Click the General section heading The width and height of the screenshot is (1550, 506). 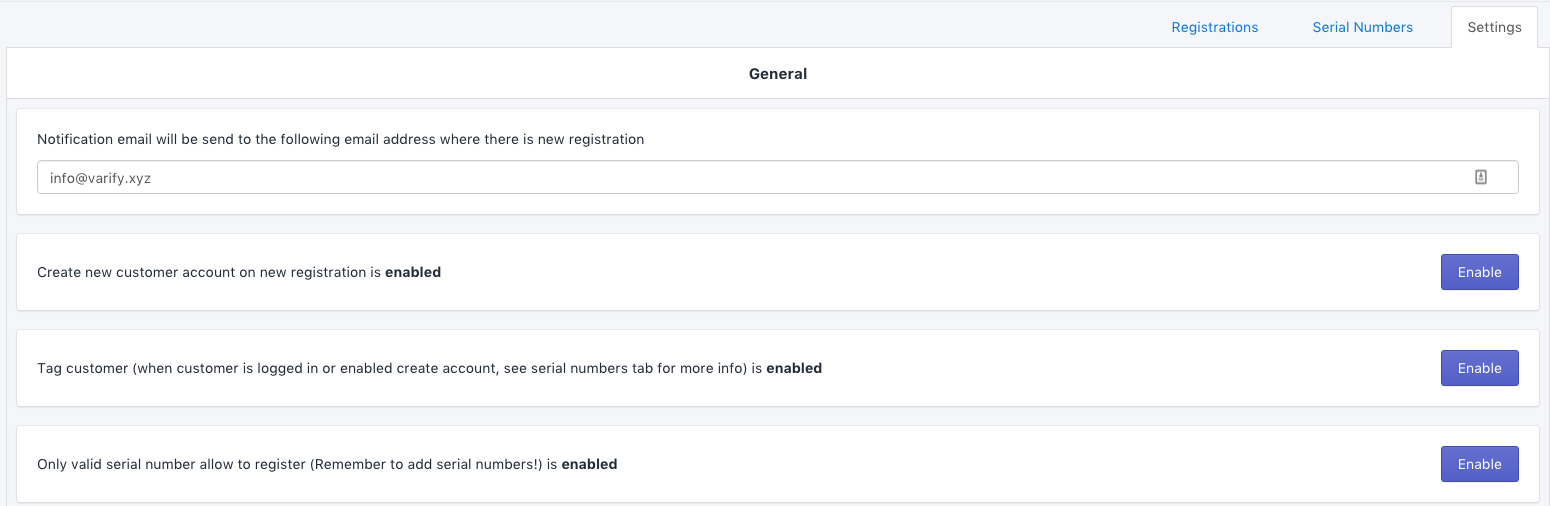click(777, 73)
